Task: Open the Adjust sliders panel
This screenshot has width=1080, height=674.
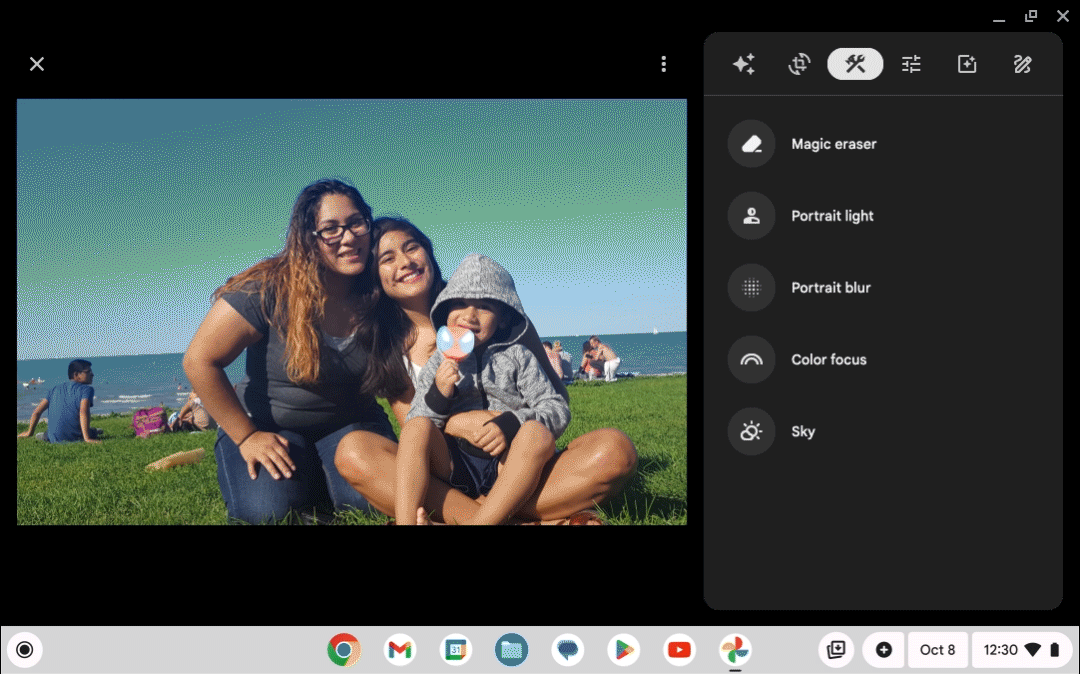Action: [911, 63]
